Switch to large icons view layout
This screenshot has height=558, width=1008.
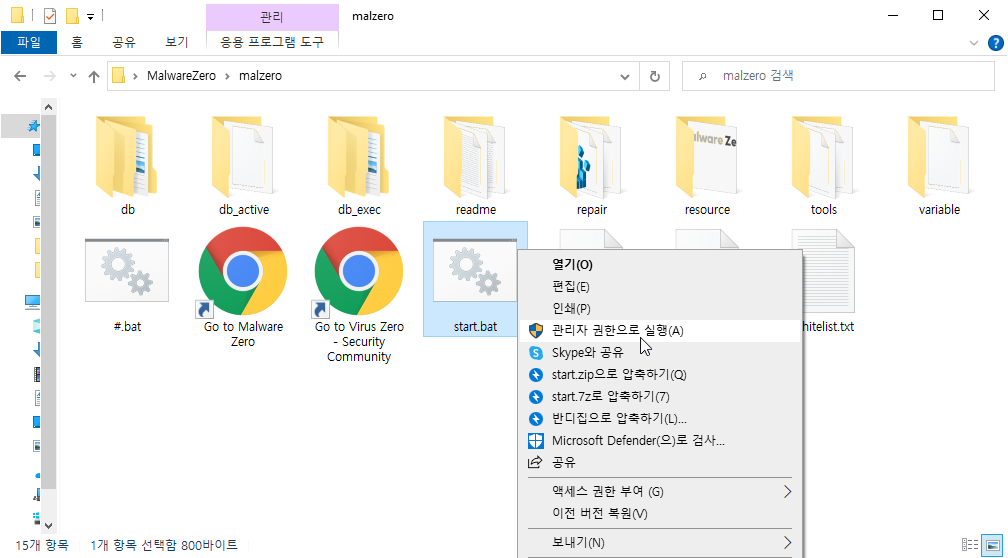[x=993, y=544]
